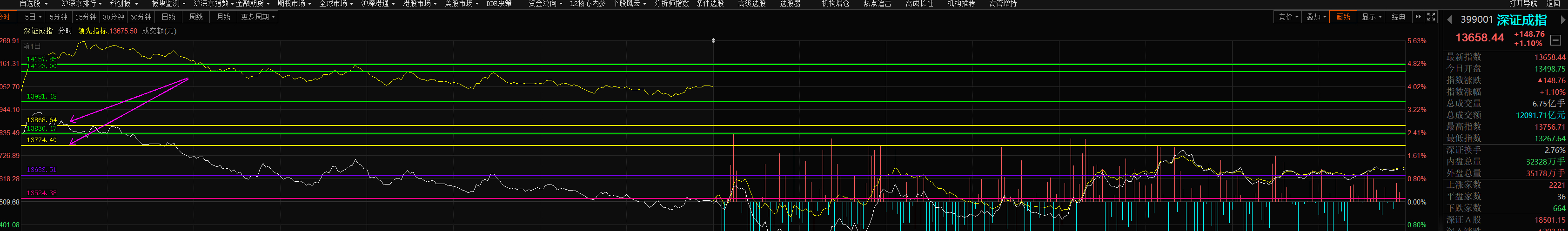The width and height of the screenshot is (1568, 231).
Task: Open 高管增持 menu item
Action: tap(1003, 4)
